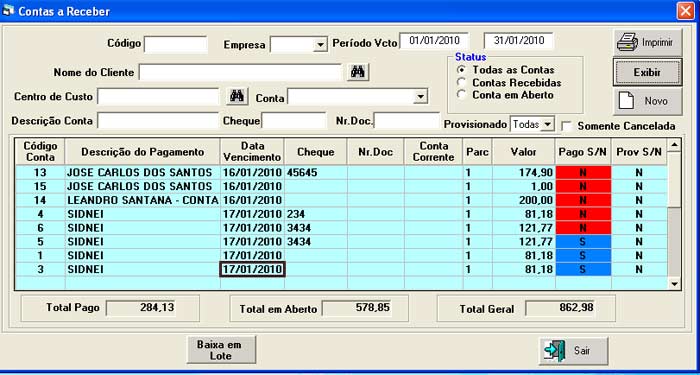
Task: Click the end date field 31/01/2010
Action: (x=519, y=41)
